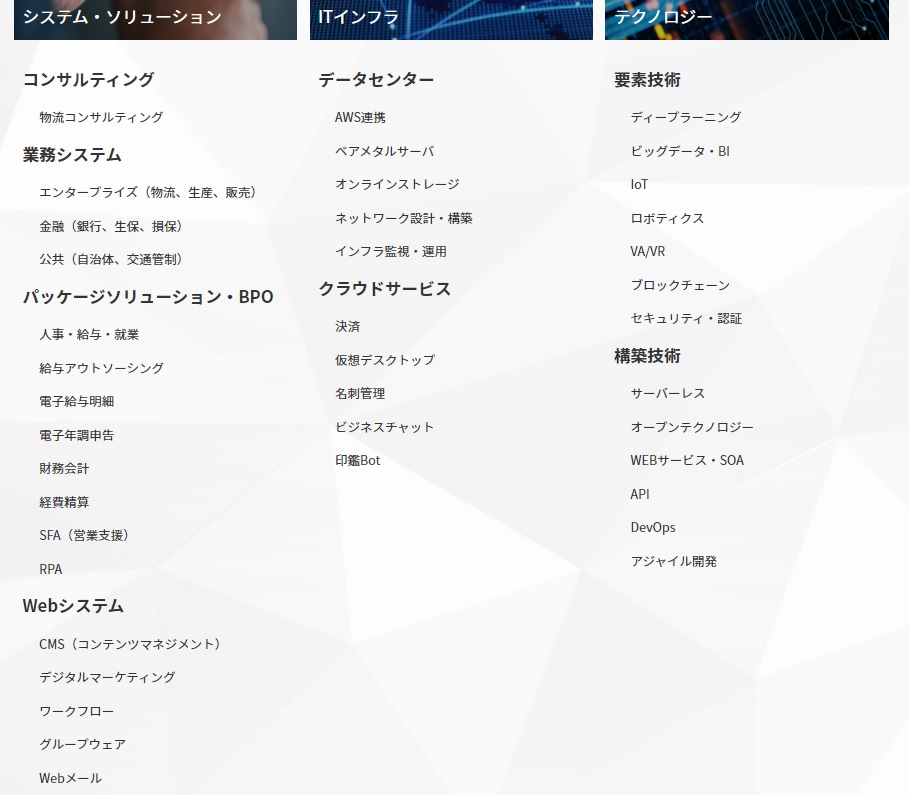Open 物流コンサルティング link
The image size is (909, 795).
(x=101, y=117)
